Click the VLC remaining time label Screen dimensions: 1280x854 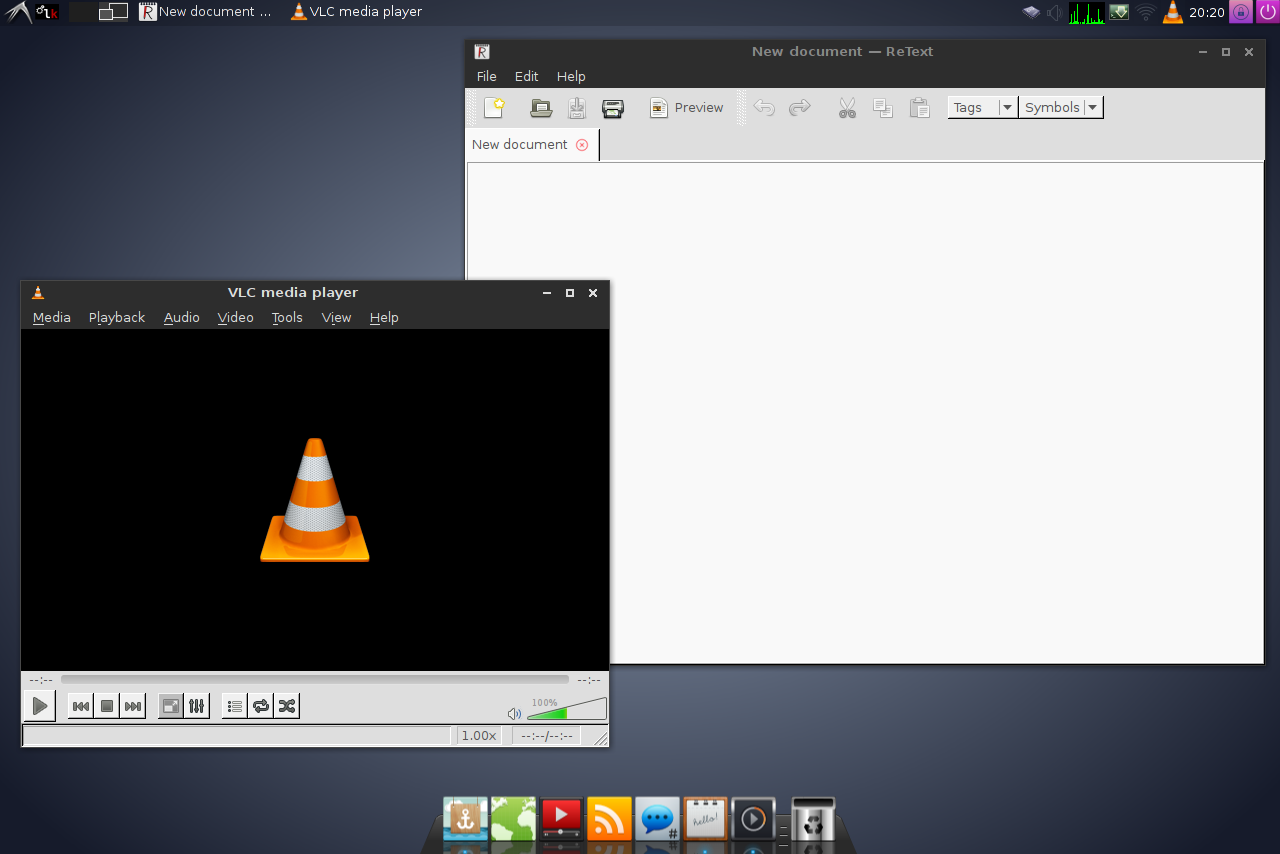588,680
